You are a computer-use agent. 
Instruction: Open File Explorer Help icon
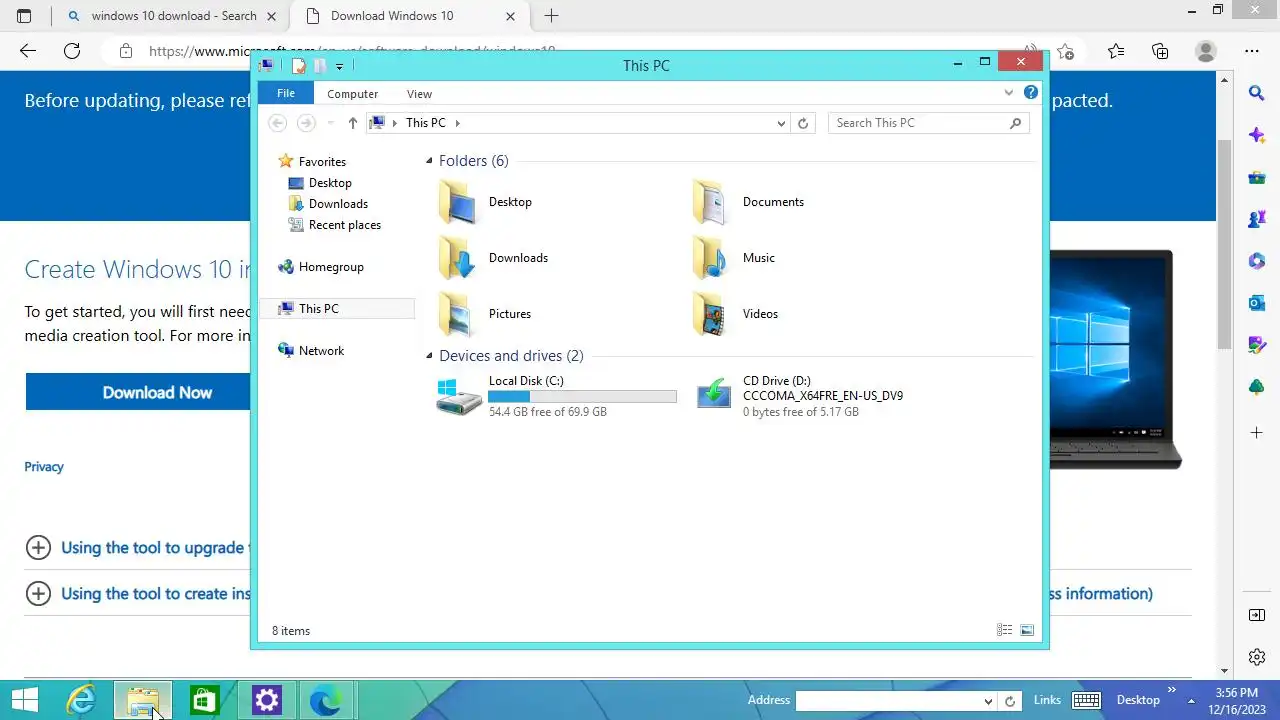[x=1030, y=93]
